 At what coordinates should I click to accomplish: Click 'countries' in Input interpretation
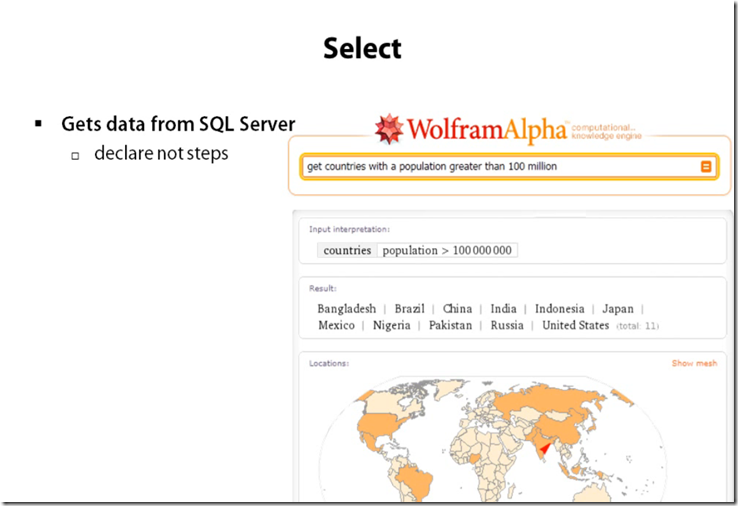[347, 250]
